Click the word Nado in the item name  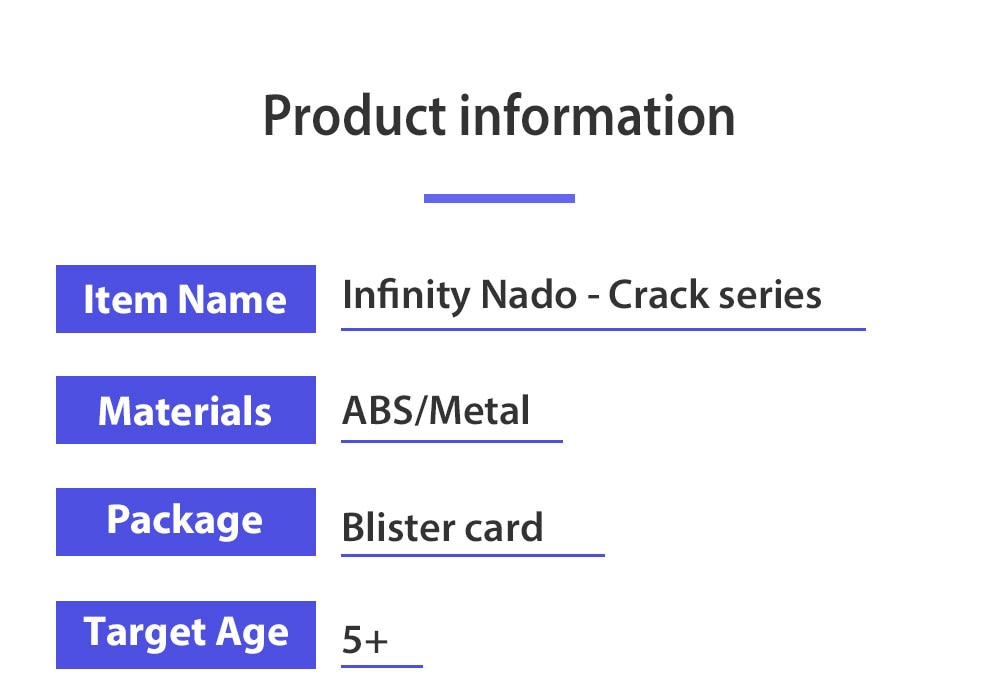coord(529,295)
